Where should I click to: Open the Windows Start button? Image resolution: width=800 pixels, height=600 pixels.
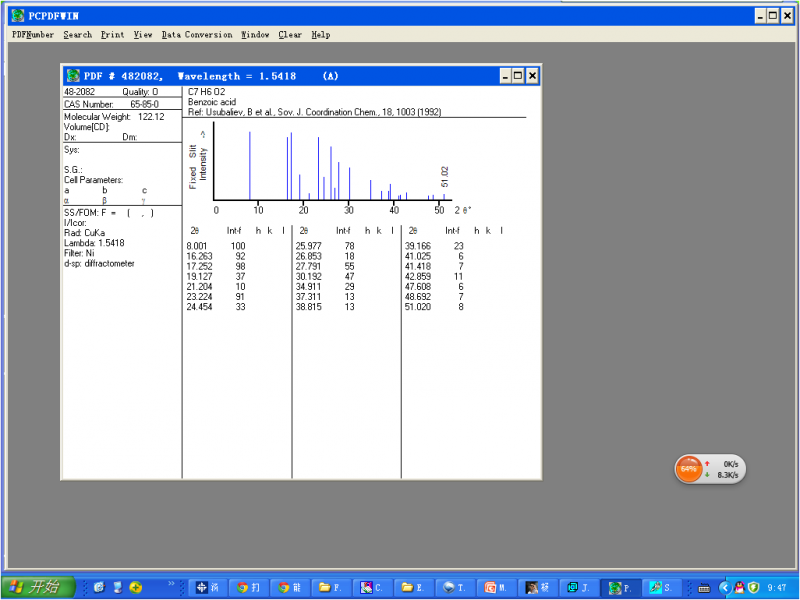(38, 588)
